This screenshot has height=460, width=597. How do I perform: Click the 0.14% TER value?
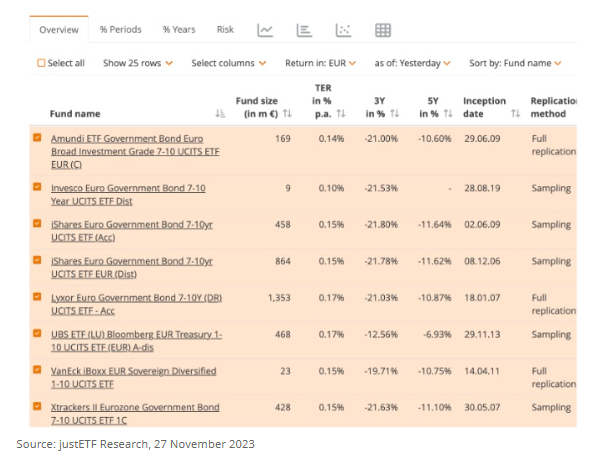pos(331,139)
